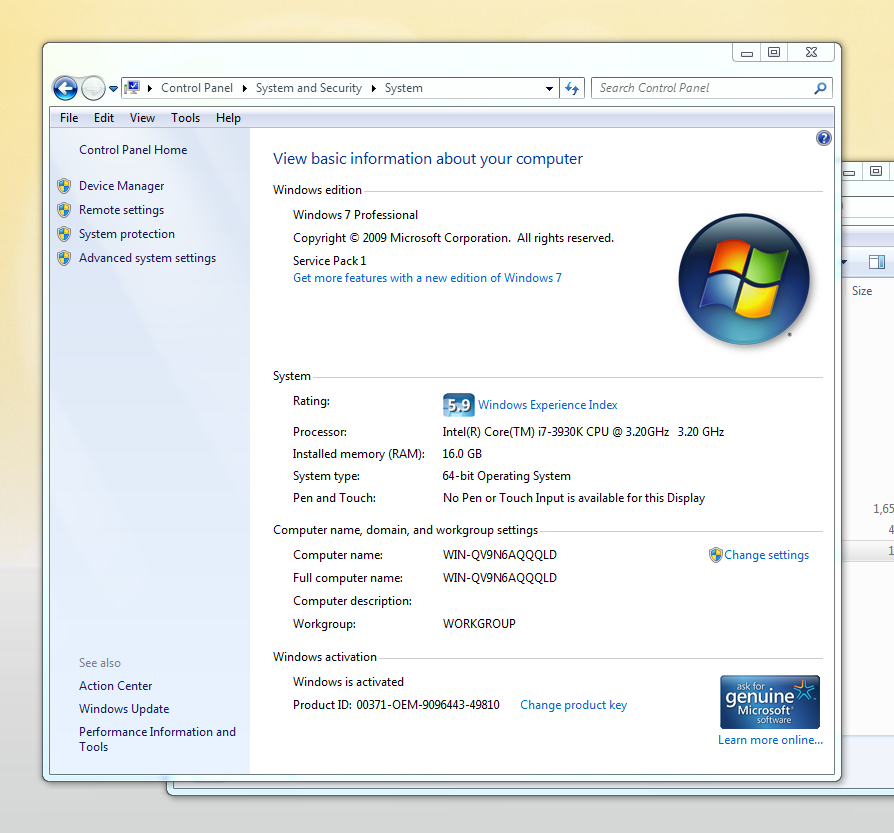Click Service Pack 1 text

(x=330, y=261)
